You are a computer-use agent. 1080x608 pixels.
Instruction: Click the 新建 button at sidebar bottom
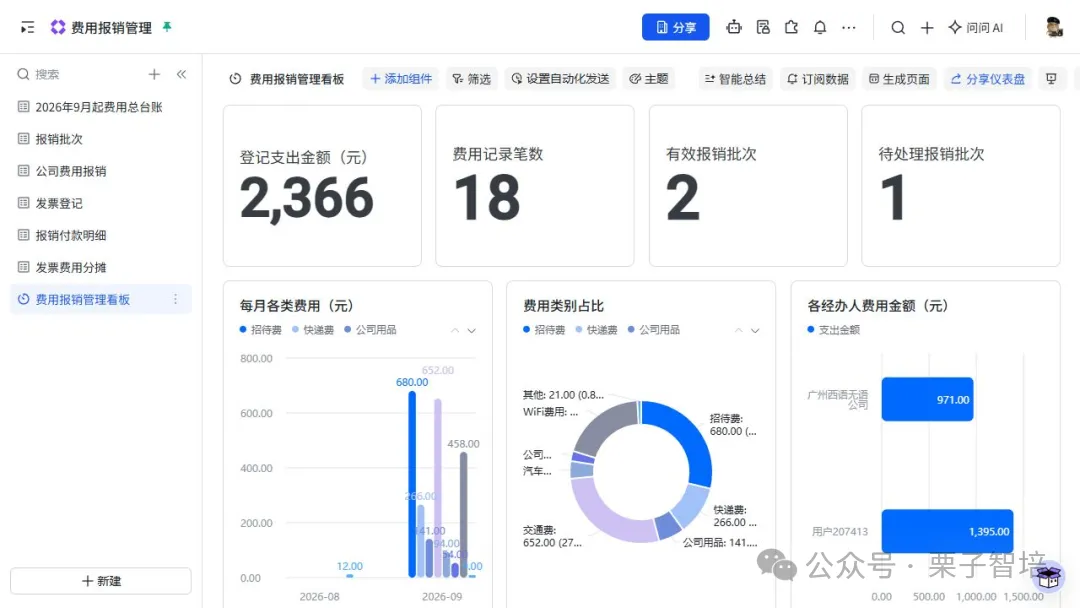pyautogui.click(x=101, y=581)
